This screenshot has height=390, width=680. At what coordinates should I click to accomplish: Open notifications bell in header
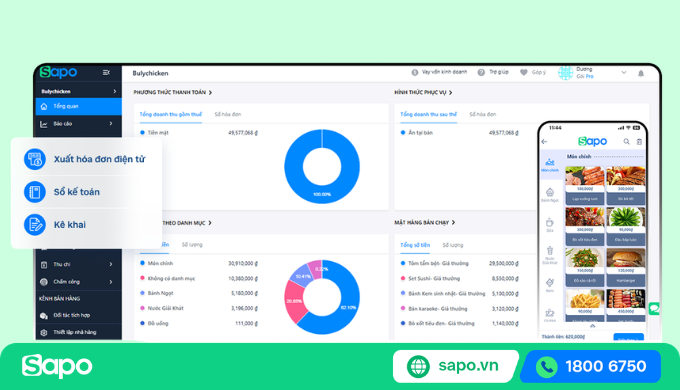(x=641, y=73)
